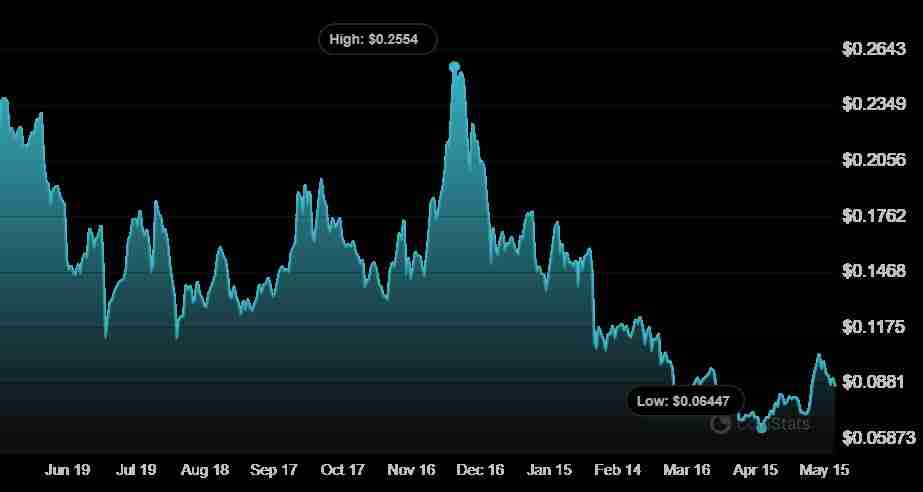Click the Low: $0.06447 label
Screen dimensions: 923x492
(x=685, y=401)
